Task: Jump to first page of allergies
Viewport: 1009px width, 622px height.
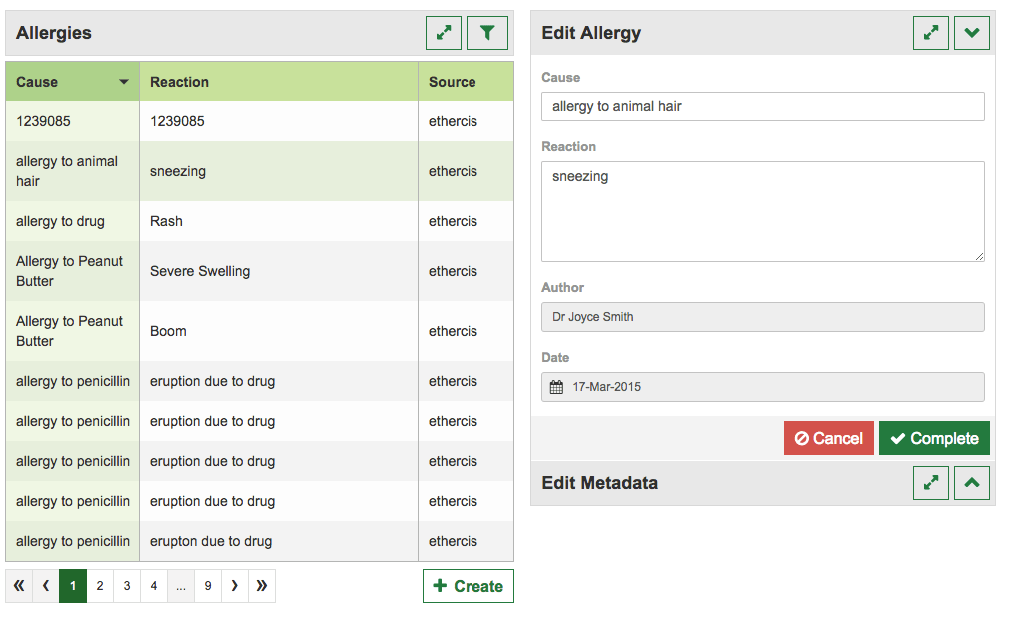Action: point(19,586)
